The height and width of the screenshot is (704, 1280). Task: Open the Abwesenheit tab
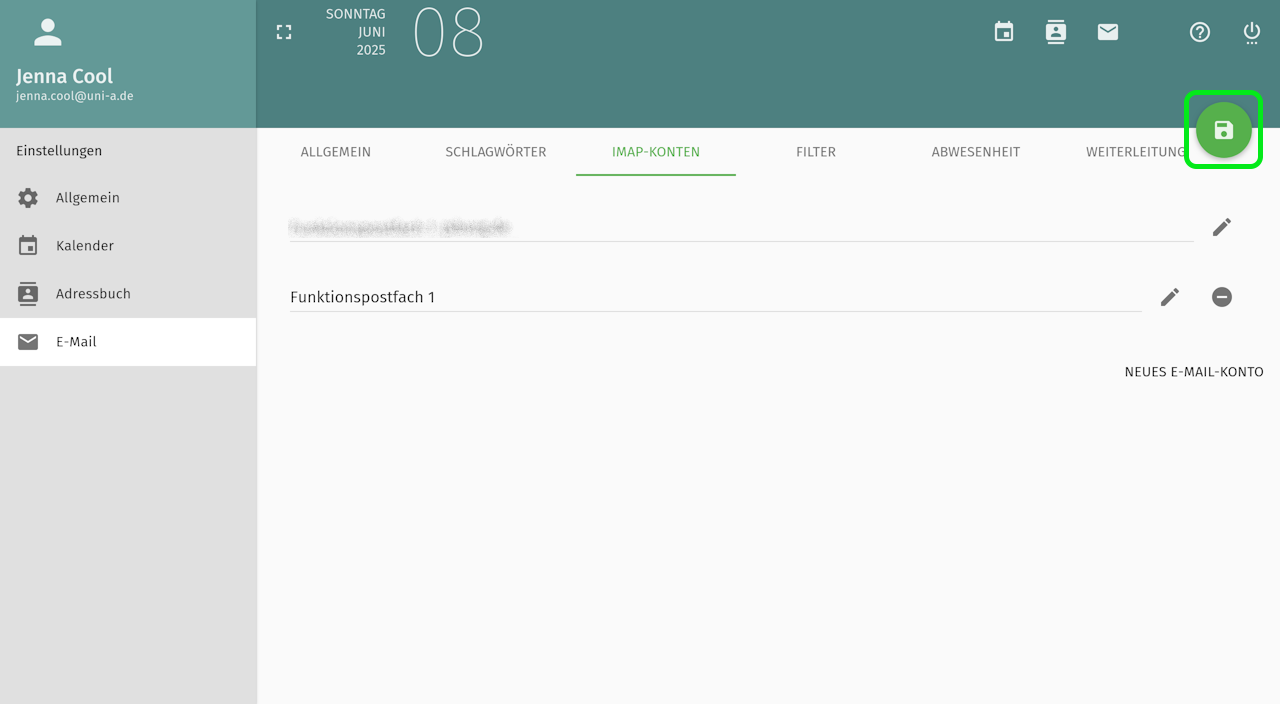976,152
